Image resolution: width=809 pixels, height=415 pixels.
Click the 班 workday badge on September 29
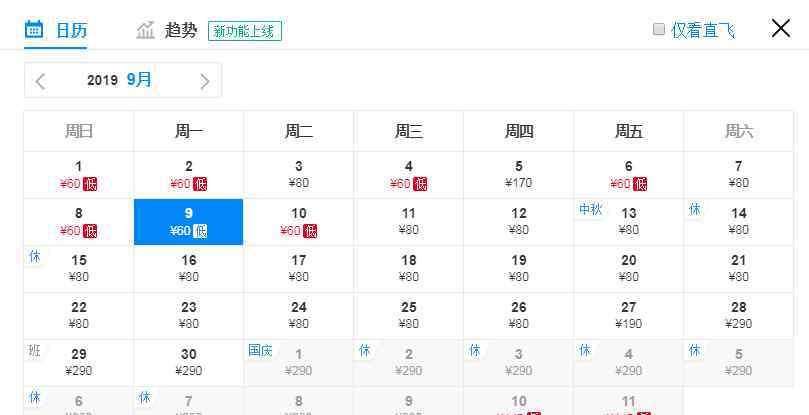35,350
